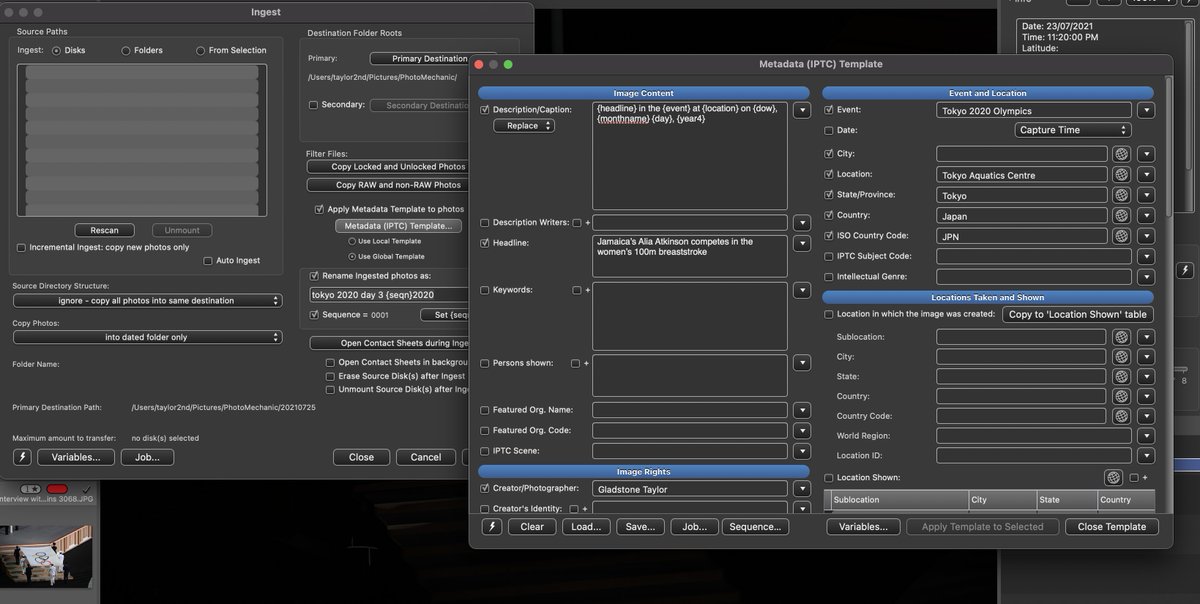
Task: Click Cancel in the Ingest window
Action: [x=426, y=457]
